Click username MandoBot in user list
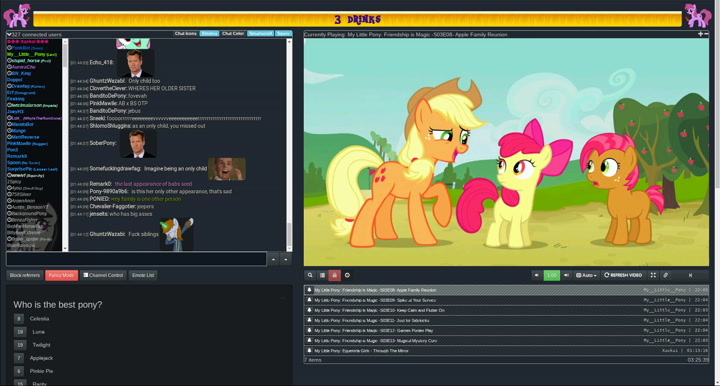The height and width of the screenshot is (386, 720). pyautogui.click(x=23, y=124)
